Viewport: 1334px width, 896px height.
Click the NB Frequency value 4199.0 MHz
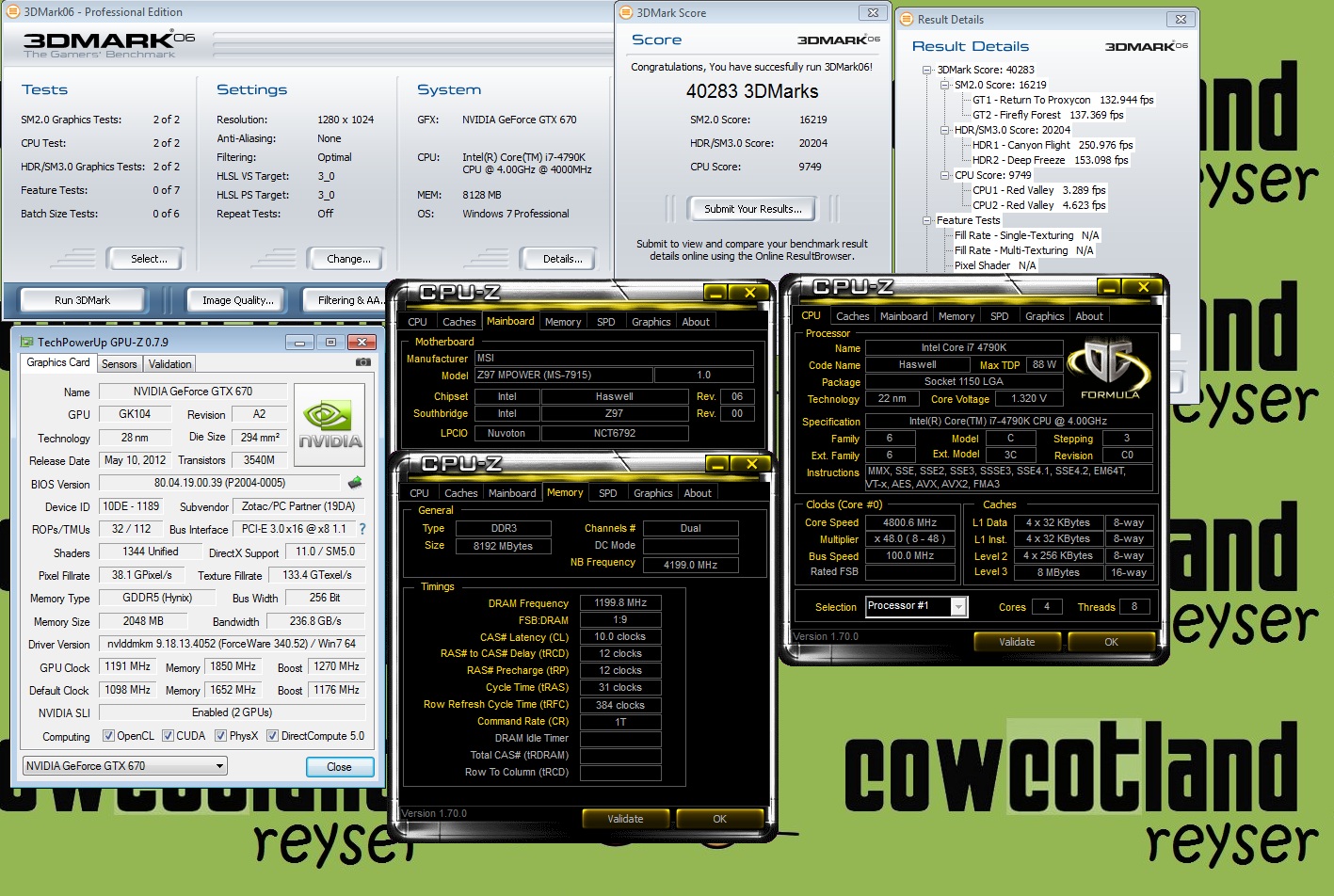tap(690, 565)
